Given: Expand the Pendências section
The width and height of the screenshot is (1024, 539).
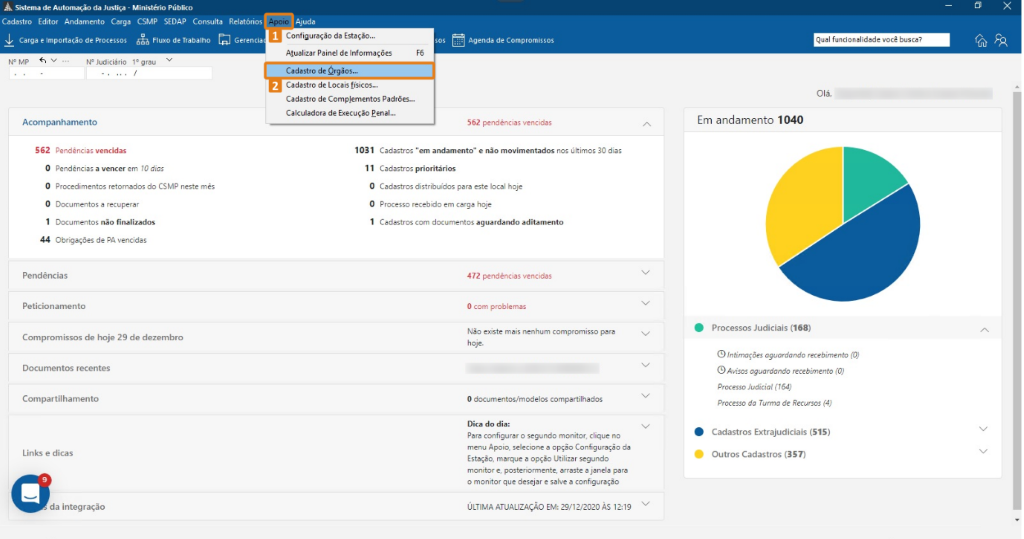Looking at the screenshot, I should pyautogui.click(x=645, y=273).
